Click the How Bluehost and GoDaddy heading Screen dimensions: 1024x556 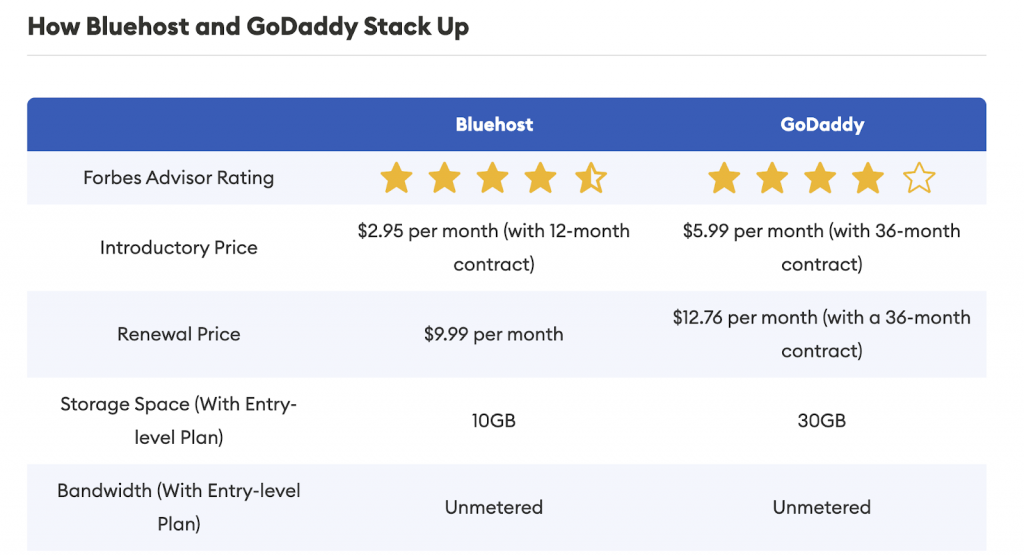[248, 27]
